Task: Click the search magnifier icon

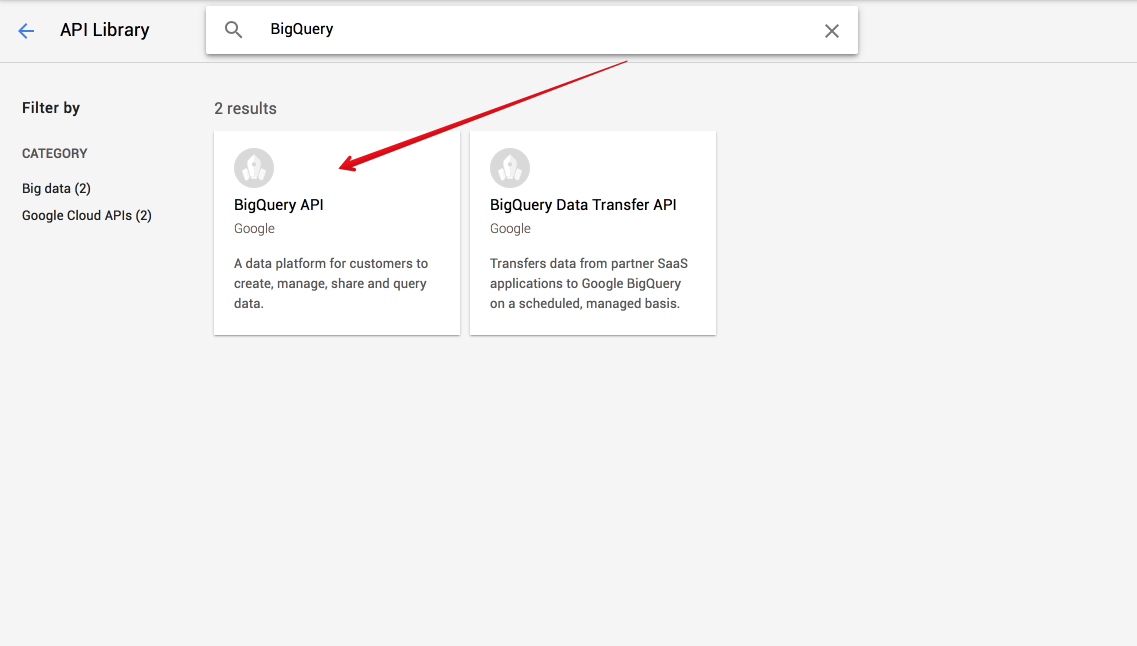Action: coord(233,30)
